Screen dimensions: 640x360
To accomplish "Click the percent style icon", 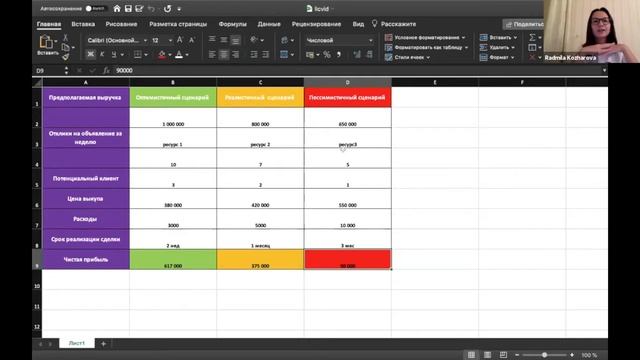I will (x=327, y=54).
